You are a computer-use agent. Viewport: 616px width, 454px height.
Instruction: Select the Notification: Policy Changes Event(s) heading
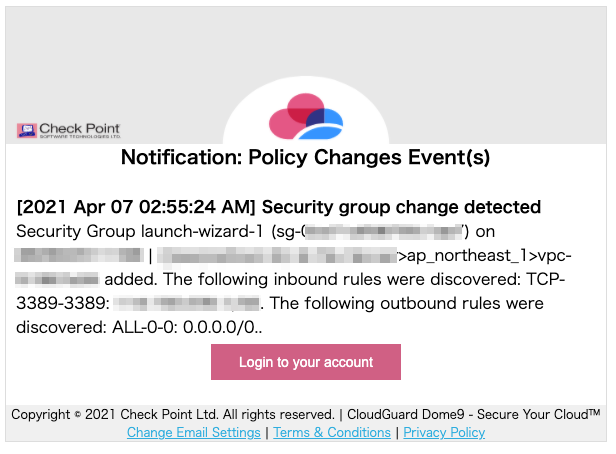coord(306,157)
